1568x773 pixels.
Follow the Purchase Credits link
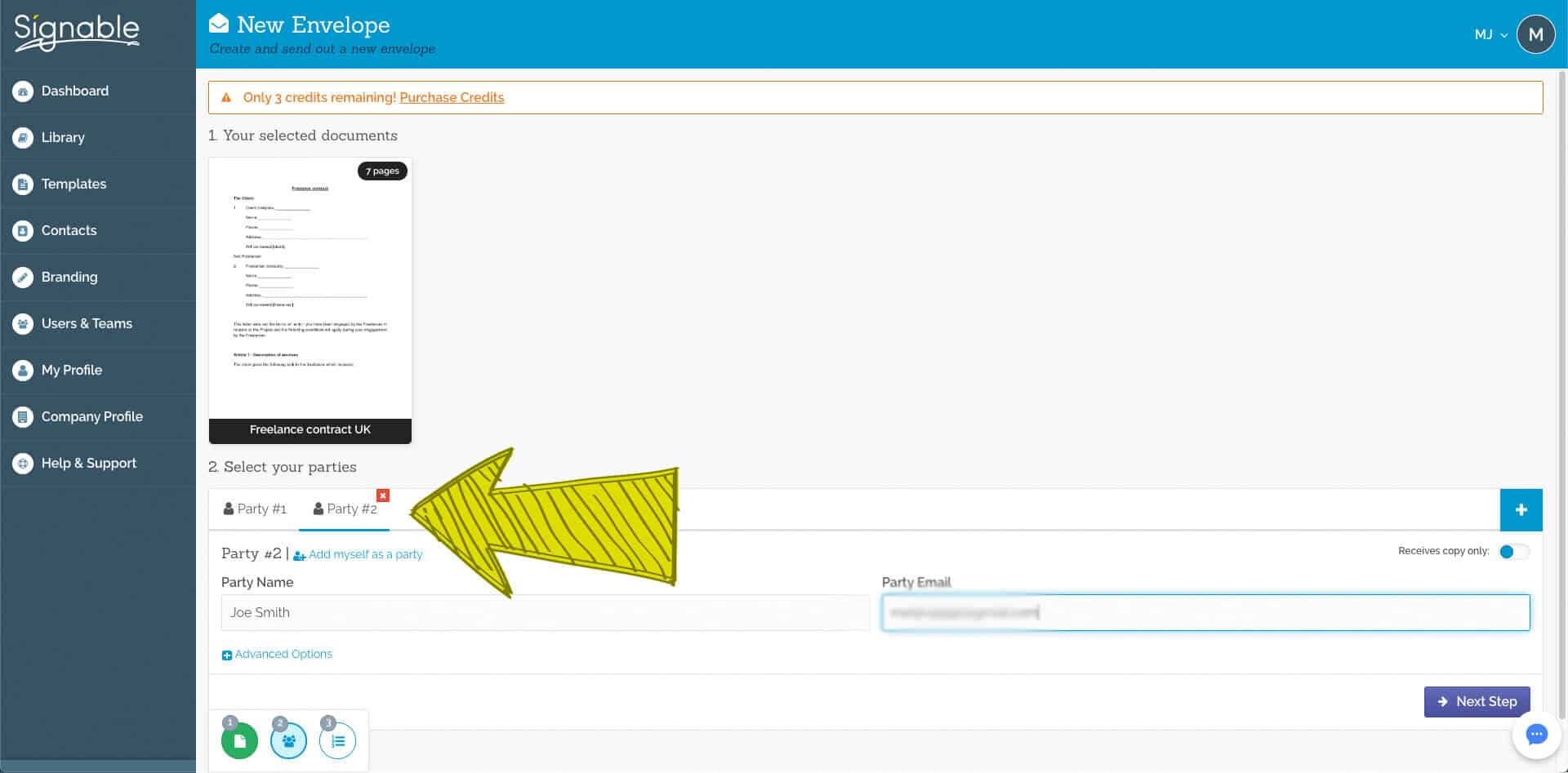point(452,98)
